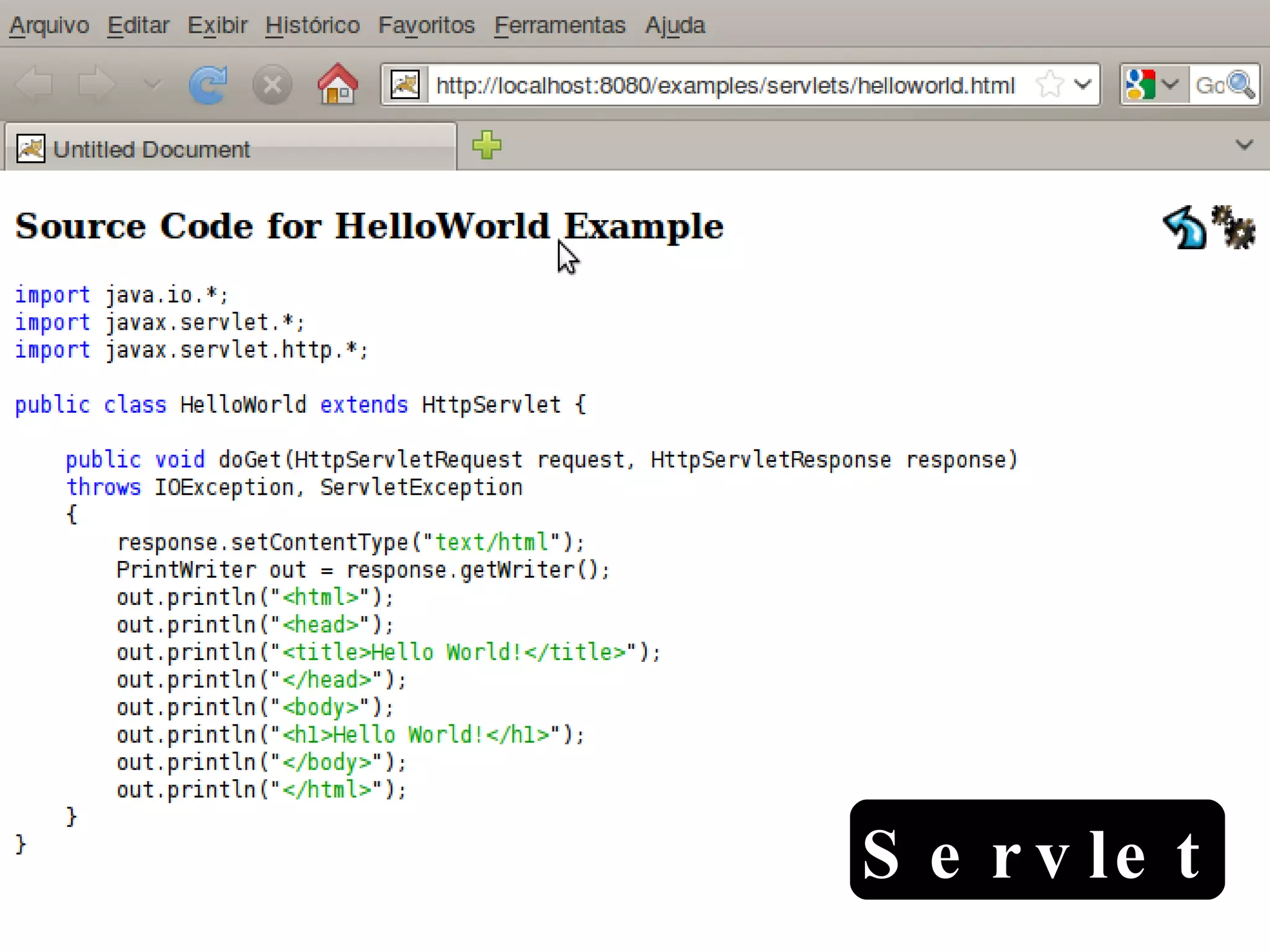Click the println h1 Hello World line
The width and height of the screenshot is (1270, 952).
click(x=351, y=734)
